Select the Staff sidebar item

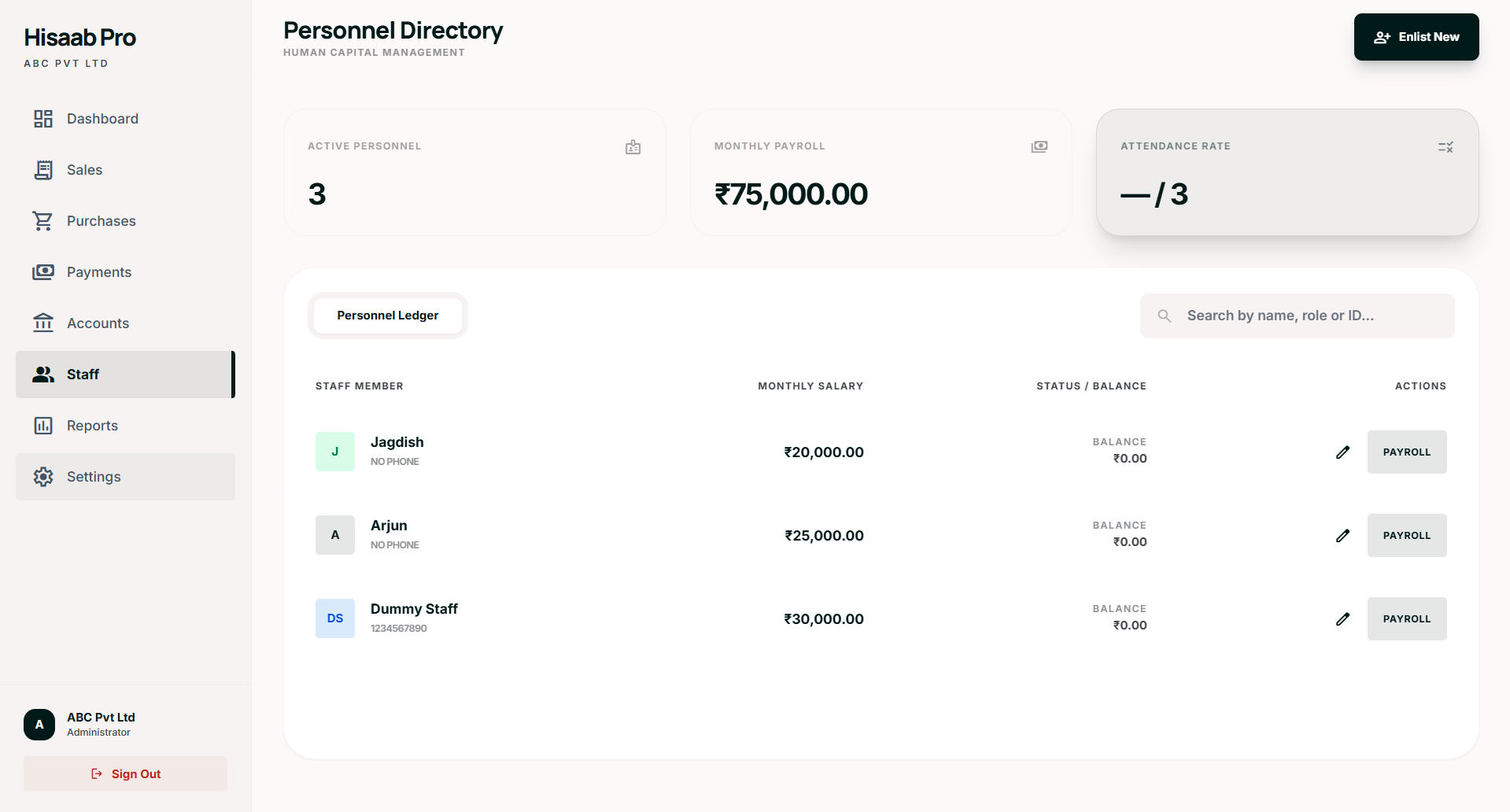125,375
